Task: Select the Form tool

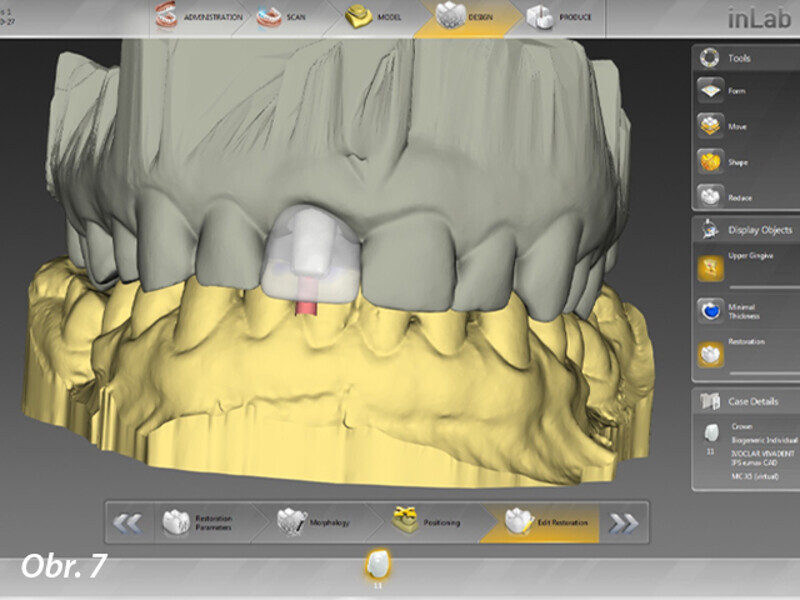Action: [709, 90]
